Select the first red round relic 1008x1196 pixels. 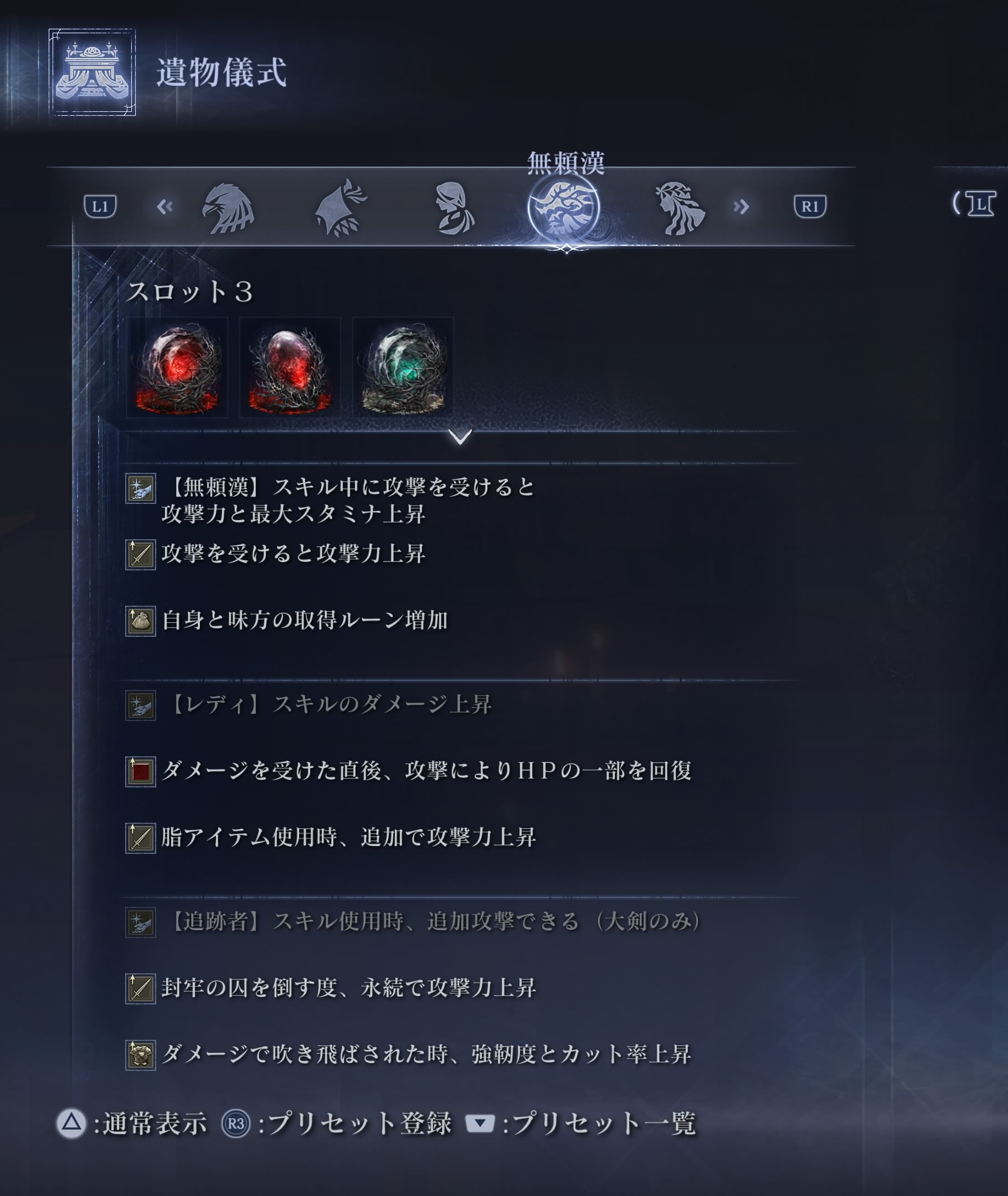coord(177,368)
